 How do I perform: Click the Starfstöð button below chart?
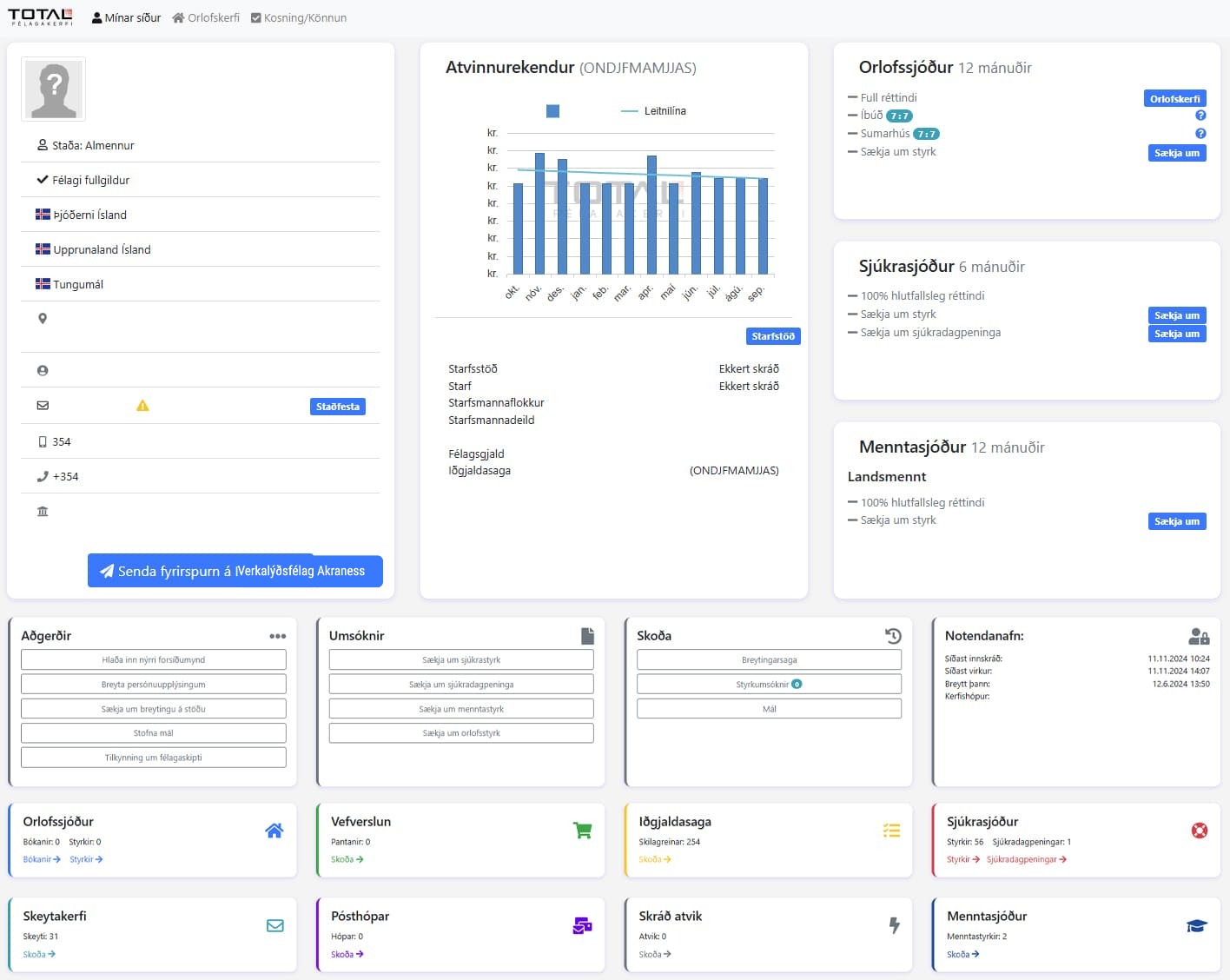coord(772,336)
